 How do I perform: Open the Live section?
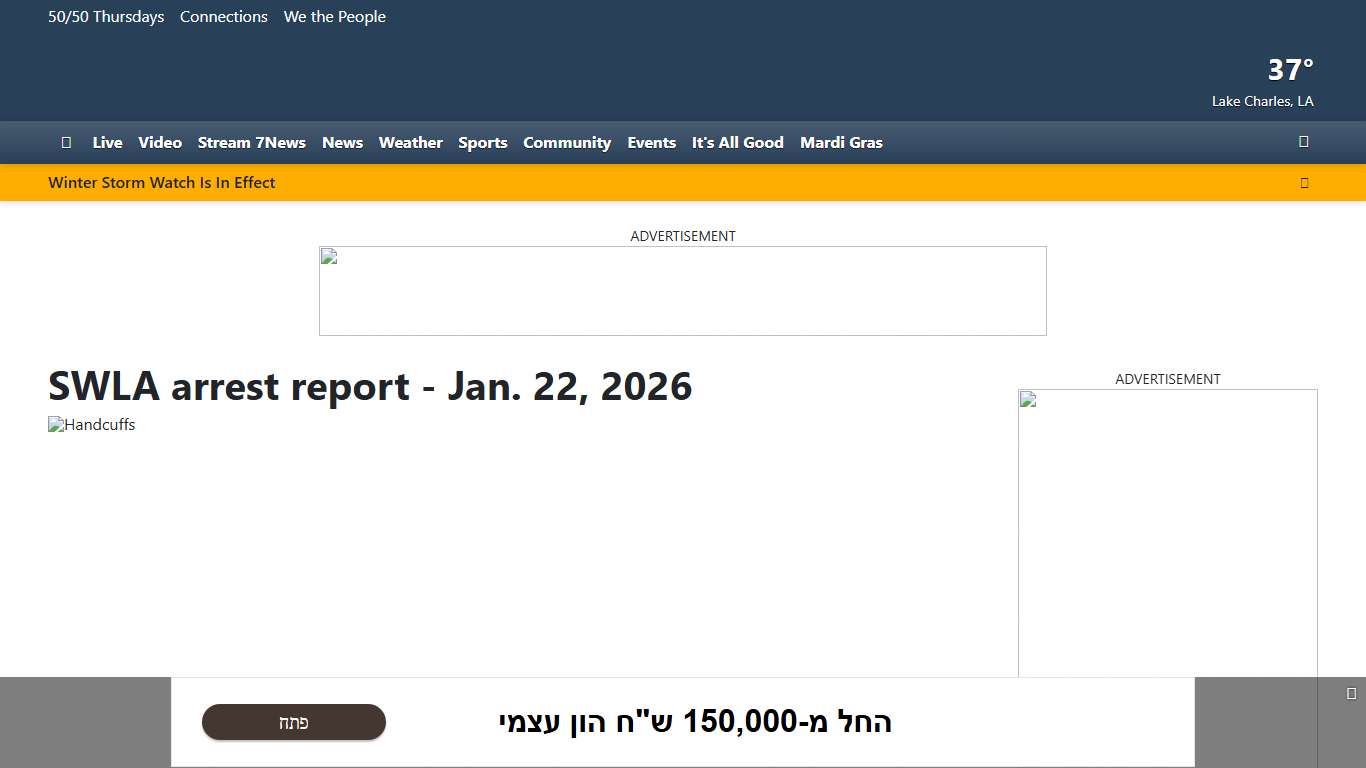(x=107, y=142)
